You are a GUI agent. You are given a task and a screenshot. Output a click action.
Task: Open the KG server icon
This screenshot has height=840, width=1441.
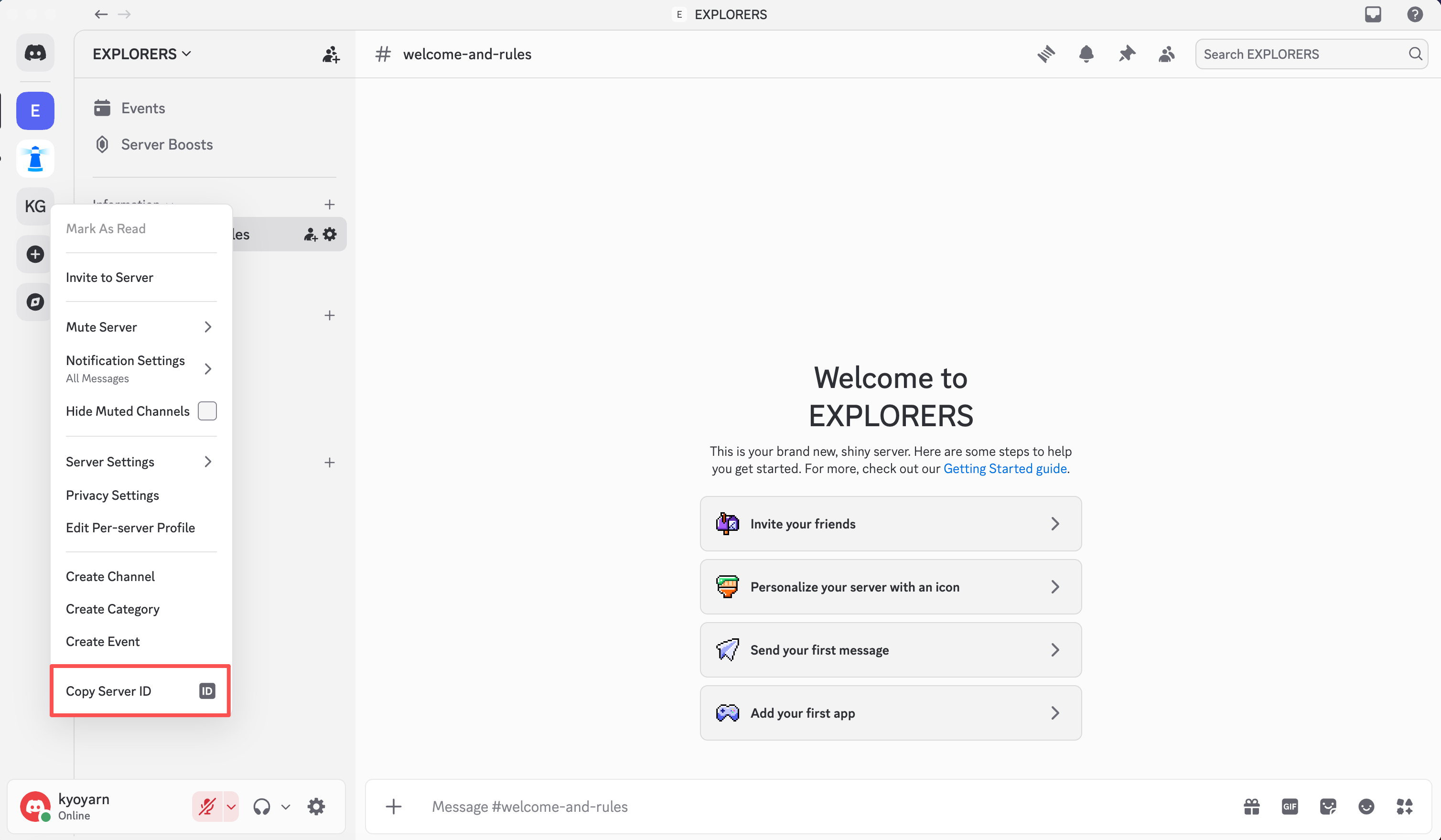(35, 206)
